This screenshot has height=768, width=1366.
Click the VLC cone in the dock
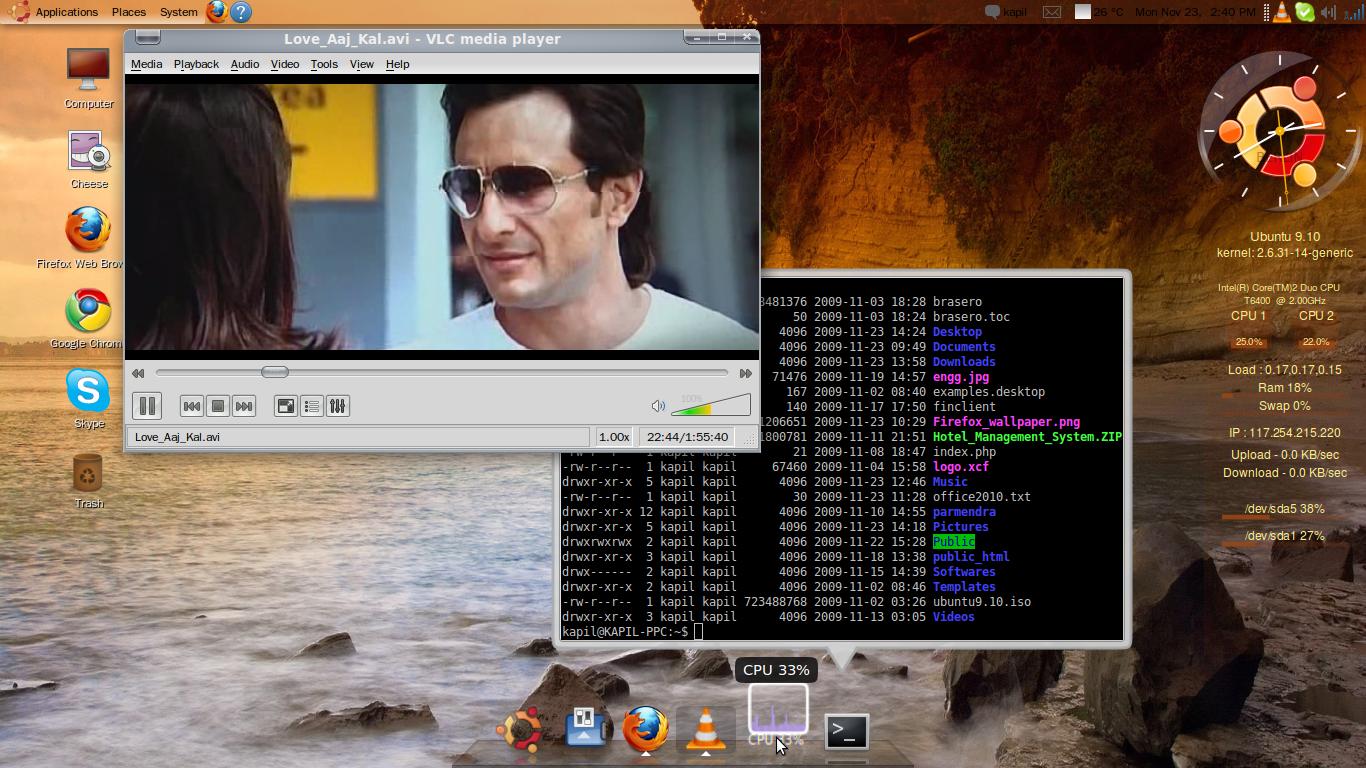[x=706, y=729]
